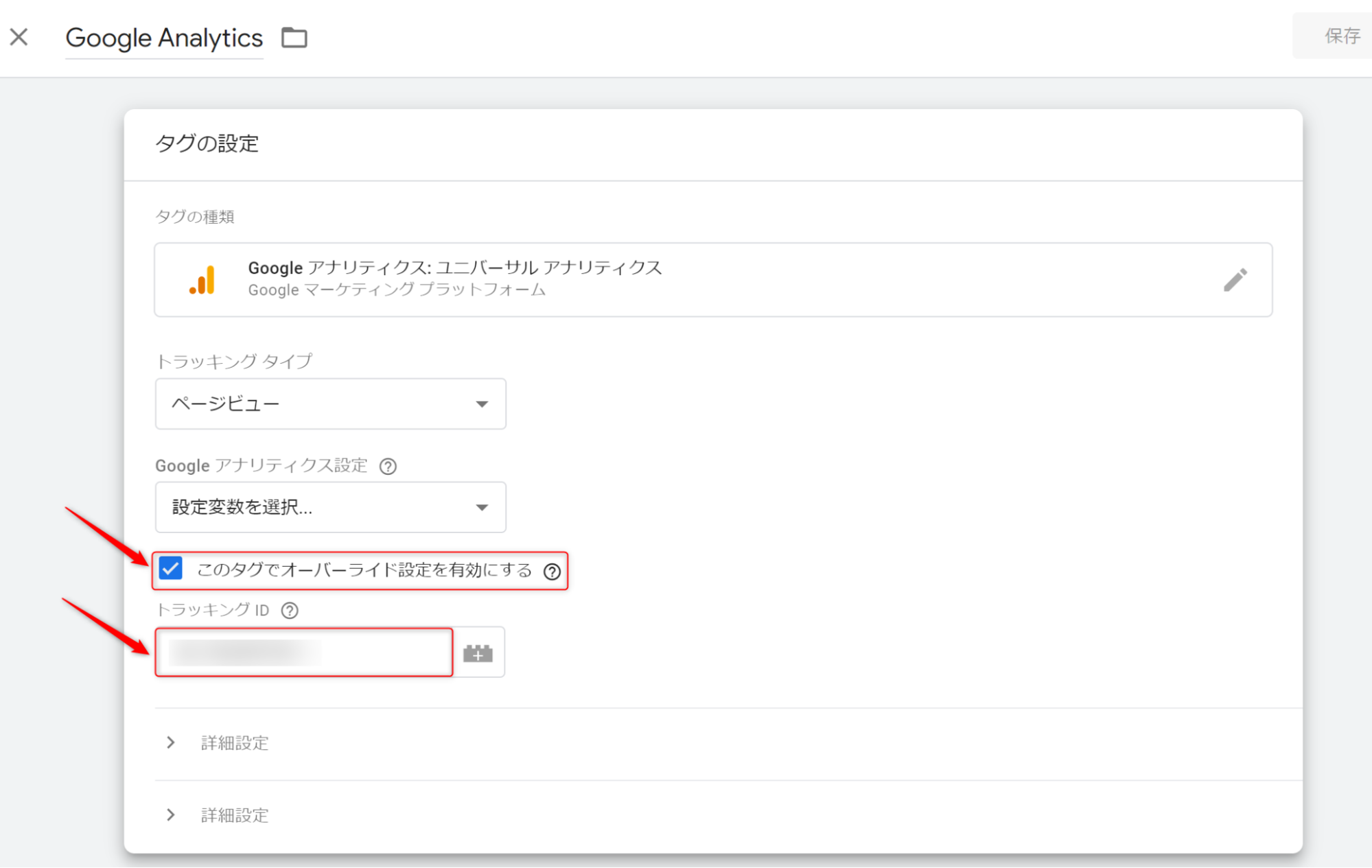Click the Google Analytics bar chart logo
The width and height of the screenshot is (1372, 868).
coord(202,280)
